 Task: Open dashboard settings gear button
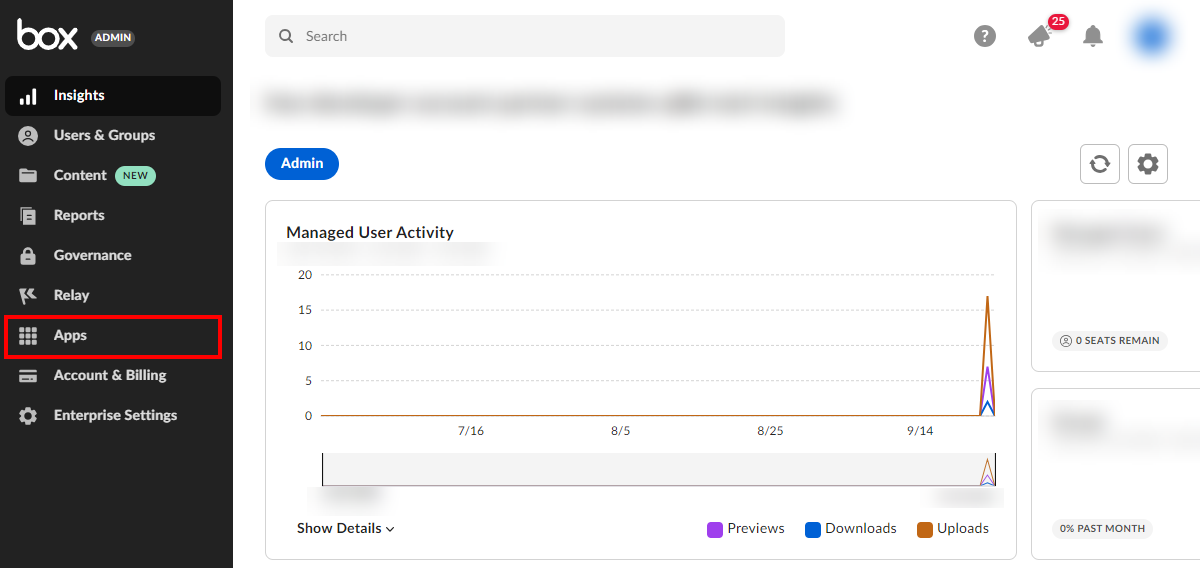(x=1148, y=164)
